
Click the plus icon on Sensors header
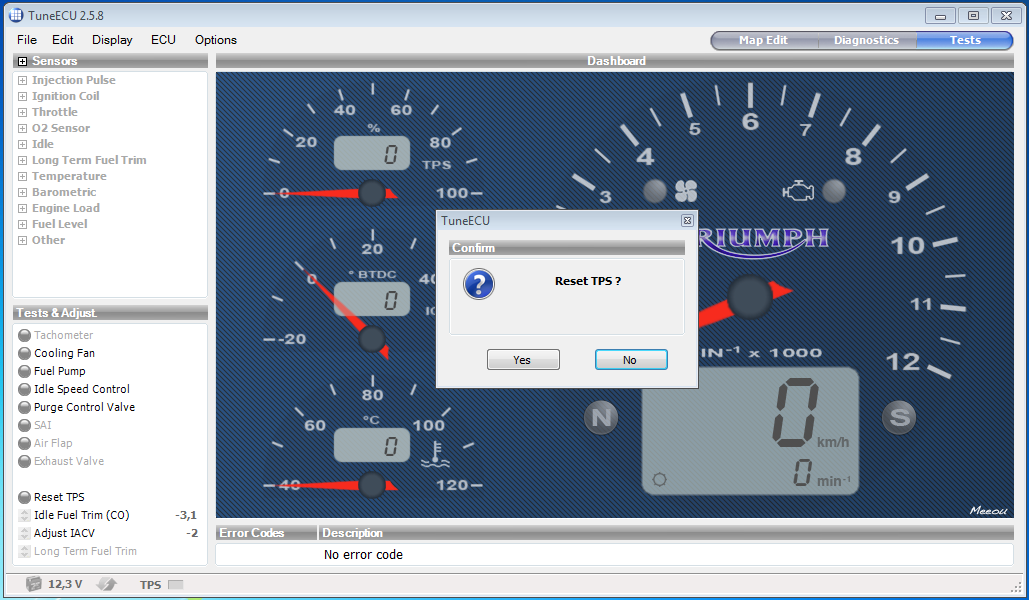(x=22, y=61)
